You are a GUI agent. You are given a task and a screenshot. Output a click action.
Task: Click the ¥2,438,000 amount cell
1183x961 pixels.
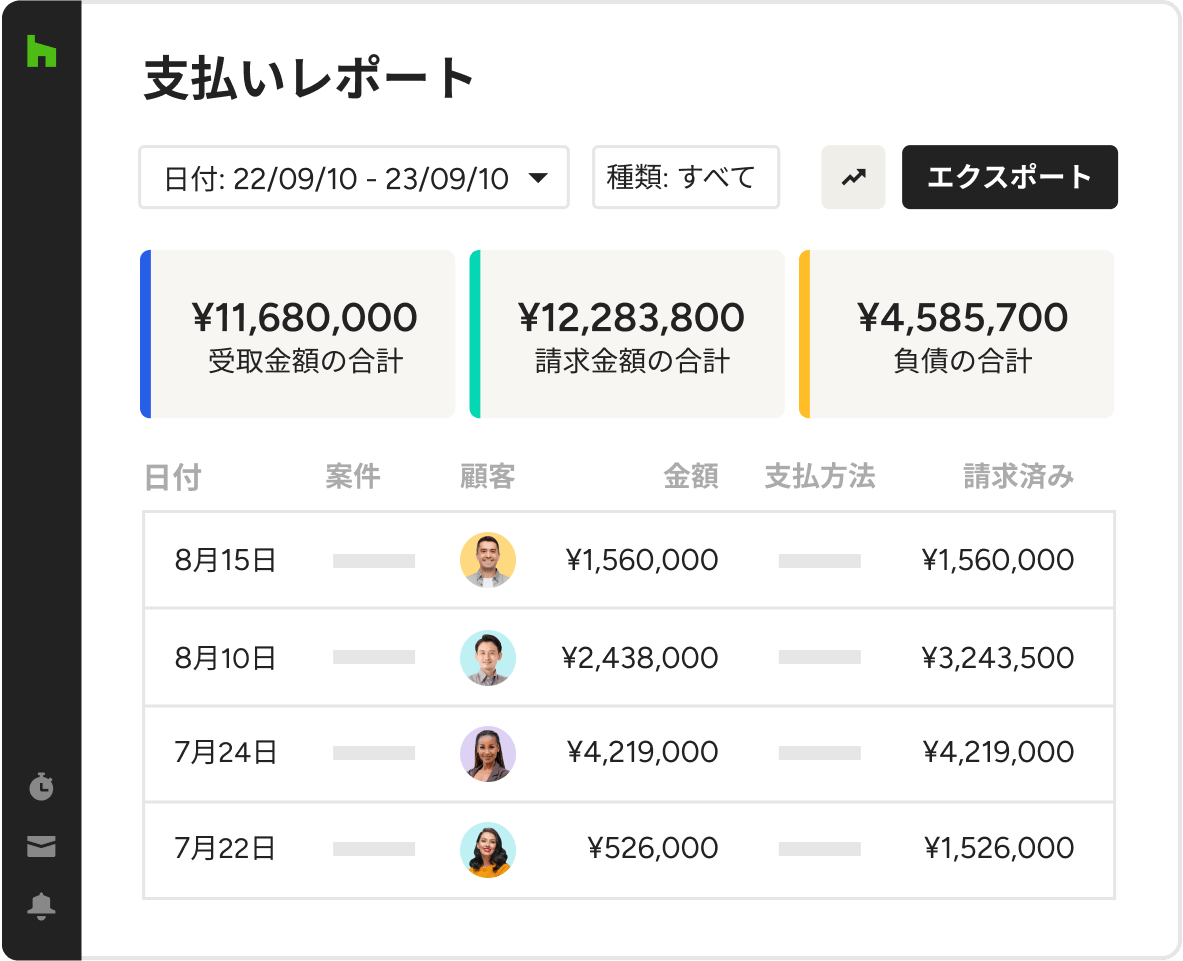(640, 658)
